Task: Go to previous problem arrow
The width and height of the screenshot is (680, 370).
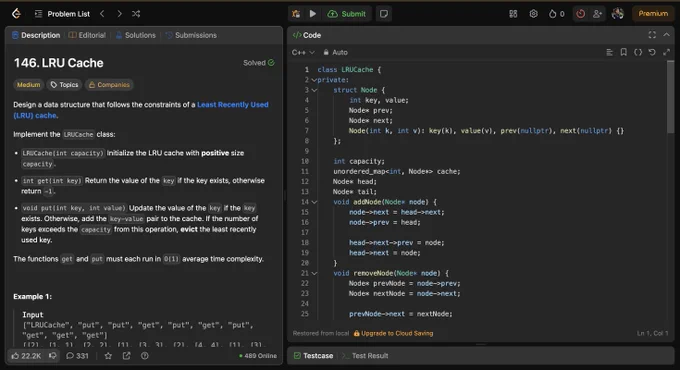Action: [102, 14]
